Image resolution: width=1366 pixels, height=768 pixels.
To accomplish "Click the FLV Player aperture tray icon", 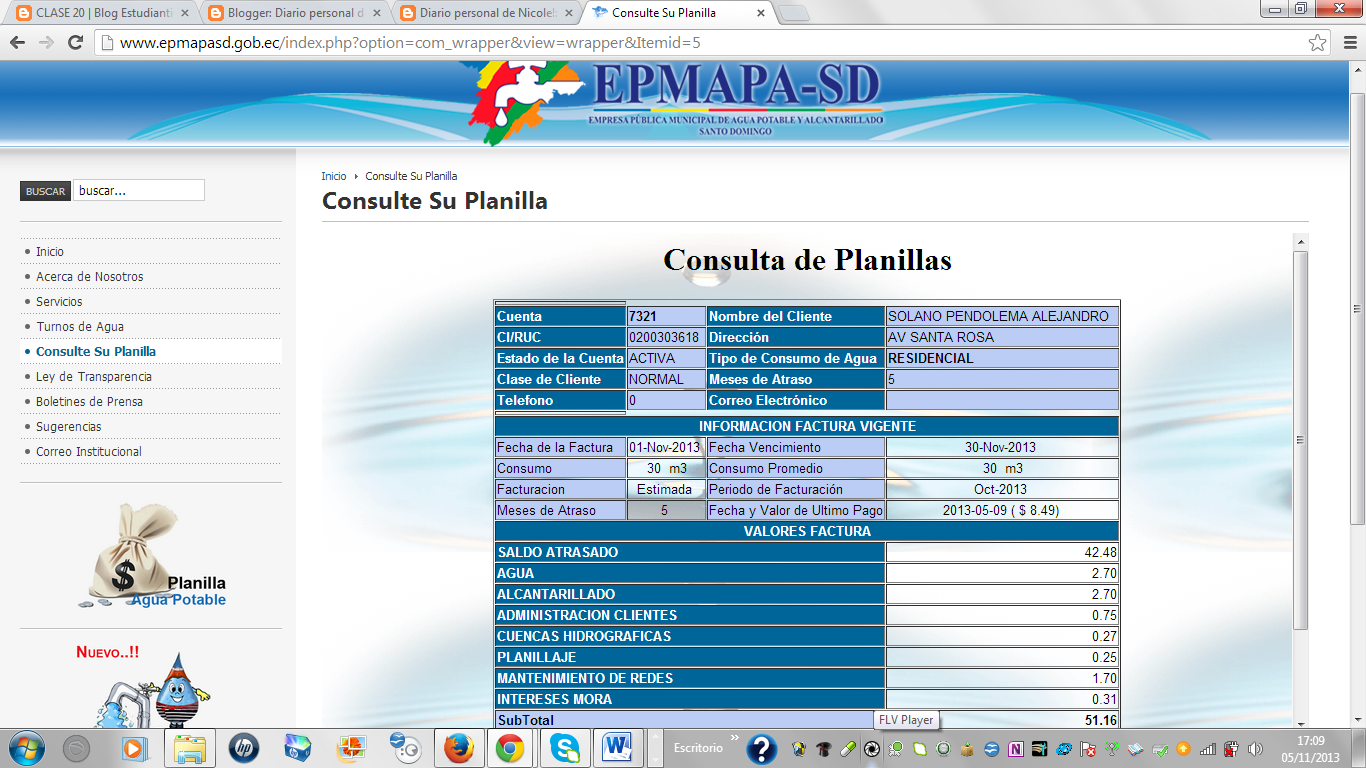I will point(872,749).
